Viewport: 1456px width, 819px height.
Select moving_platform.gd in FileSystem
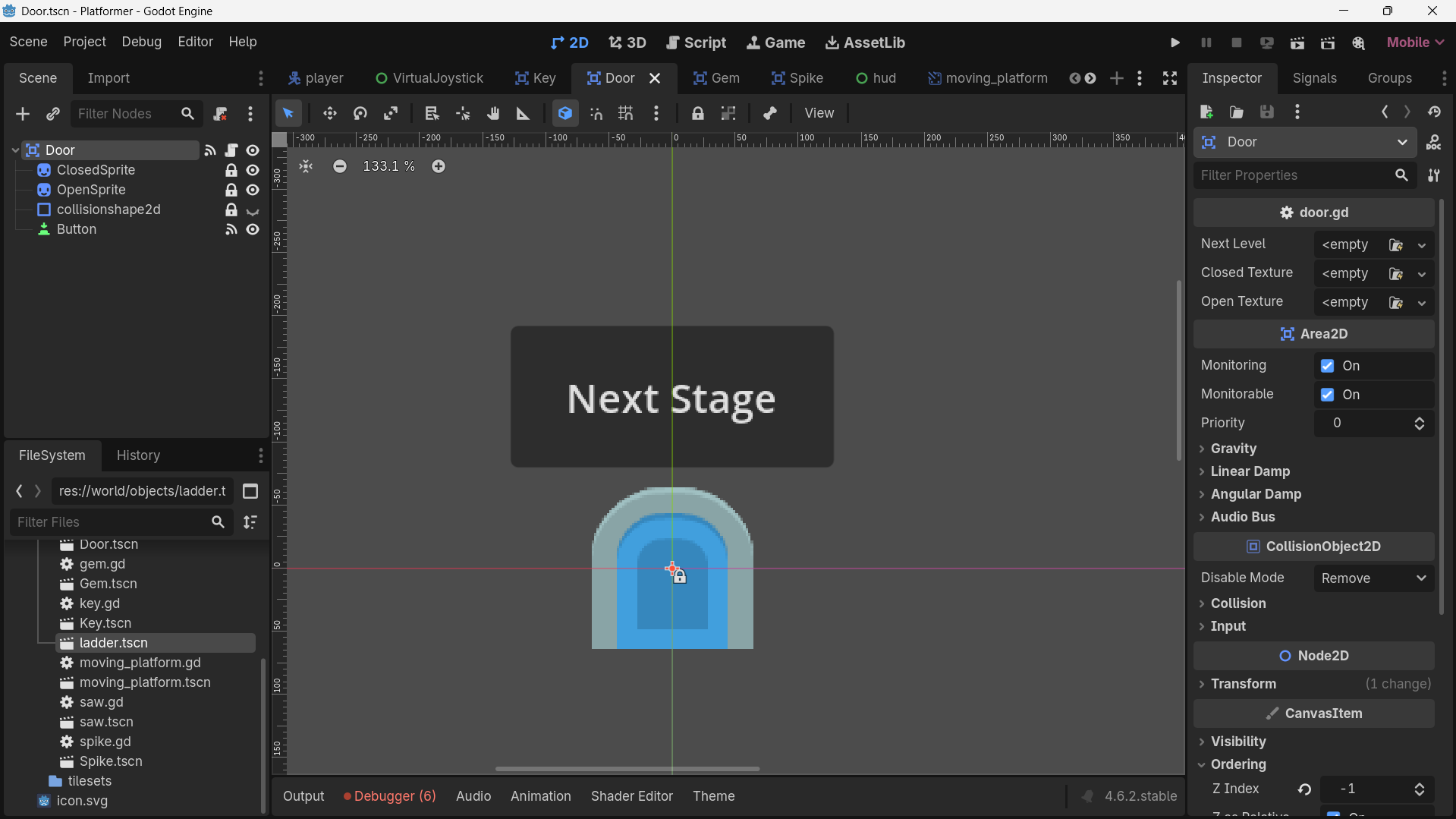point(140,663)
